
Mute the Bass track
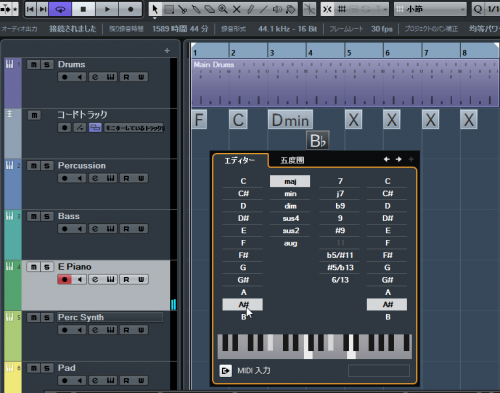coord(33,217)
